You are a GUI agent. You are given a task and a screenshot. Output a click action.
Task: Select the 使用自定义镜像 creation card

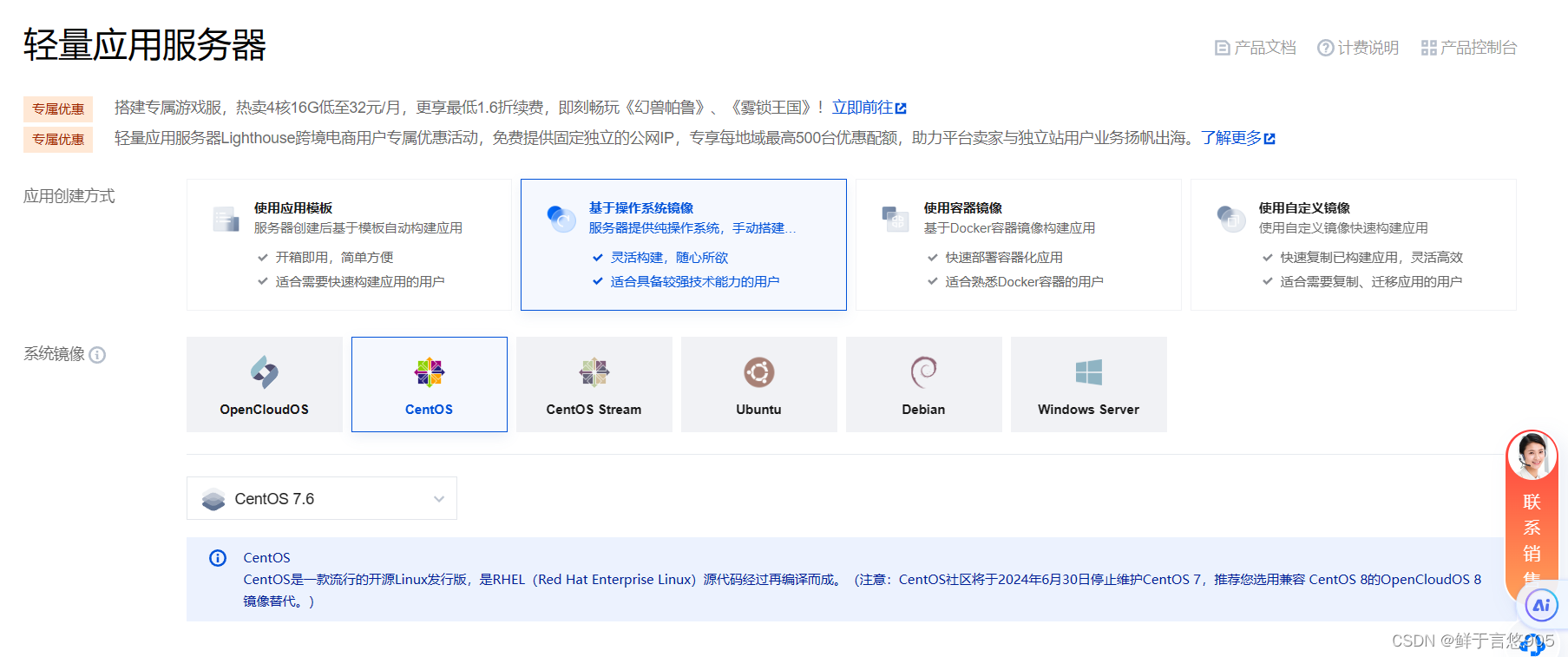coord(1354,245)
